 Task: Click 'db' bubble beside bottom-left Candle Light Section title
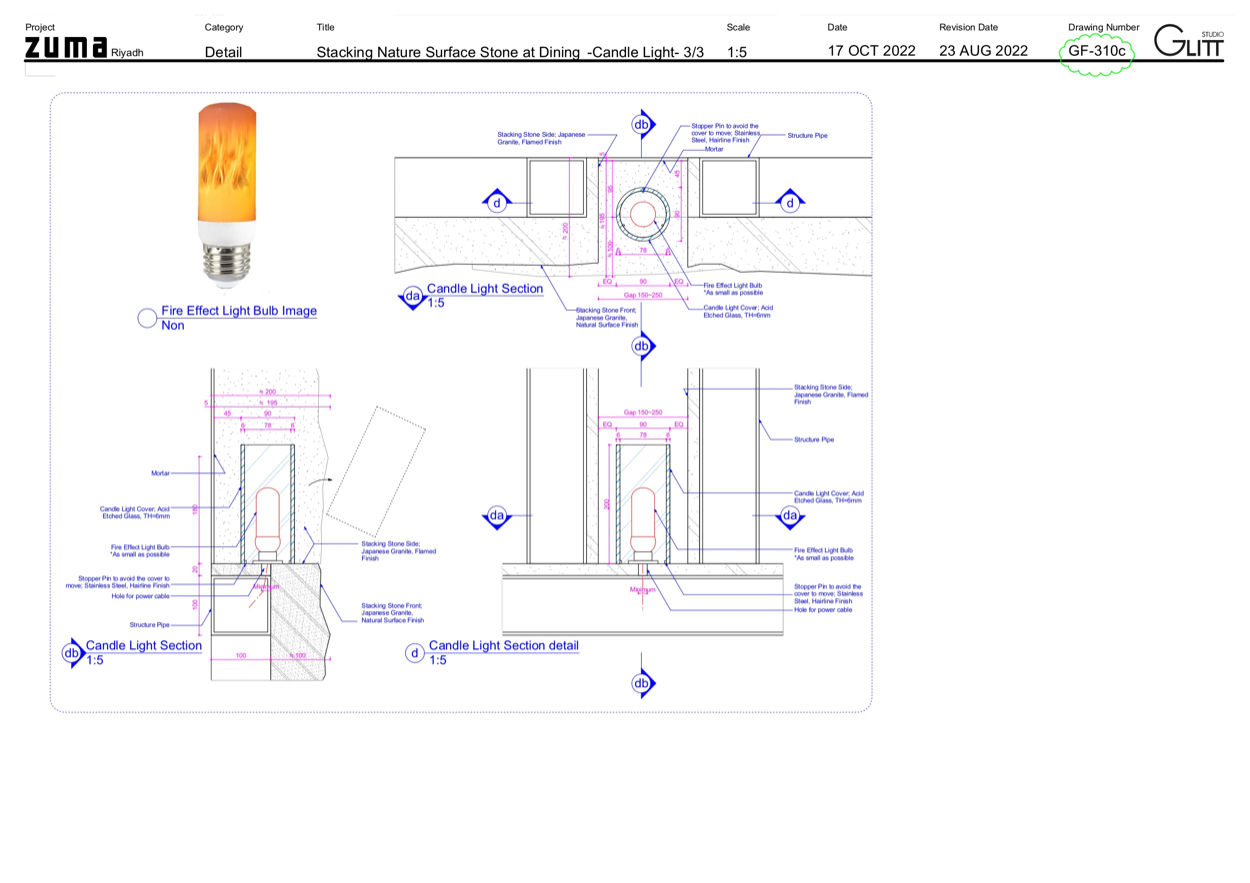(72, 653)
